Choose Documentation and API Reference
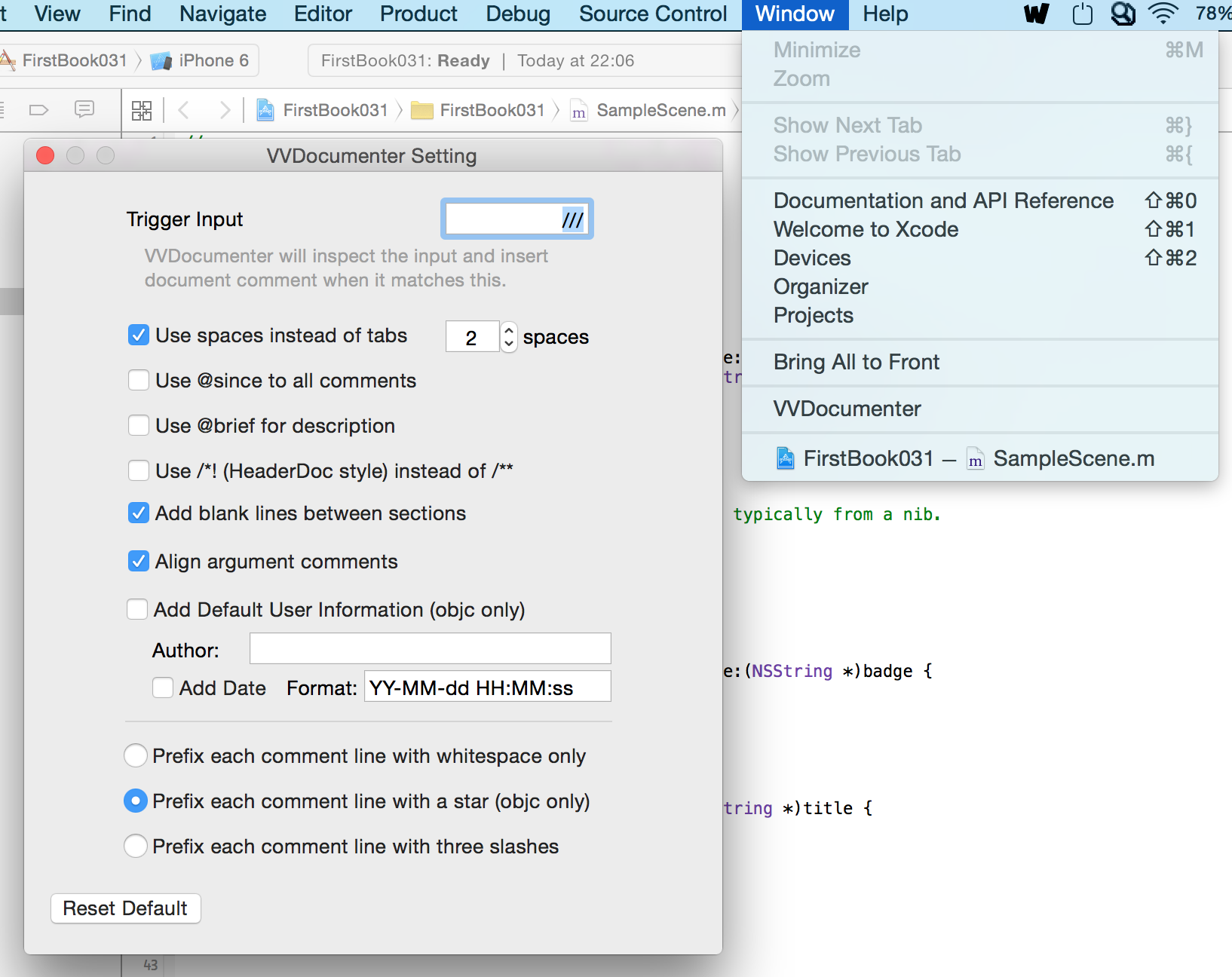Image resolution: width=1232 pixels, height=977 pixels. coord(980,201)
